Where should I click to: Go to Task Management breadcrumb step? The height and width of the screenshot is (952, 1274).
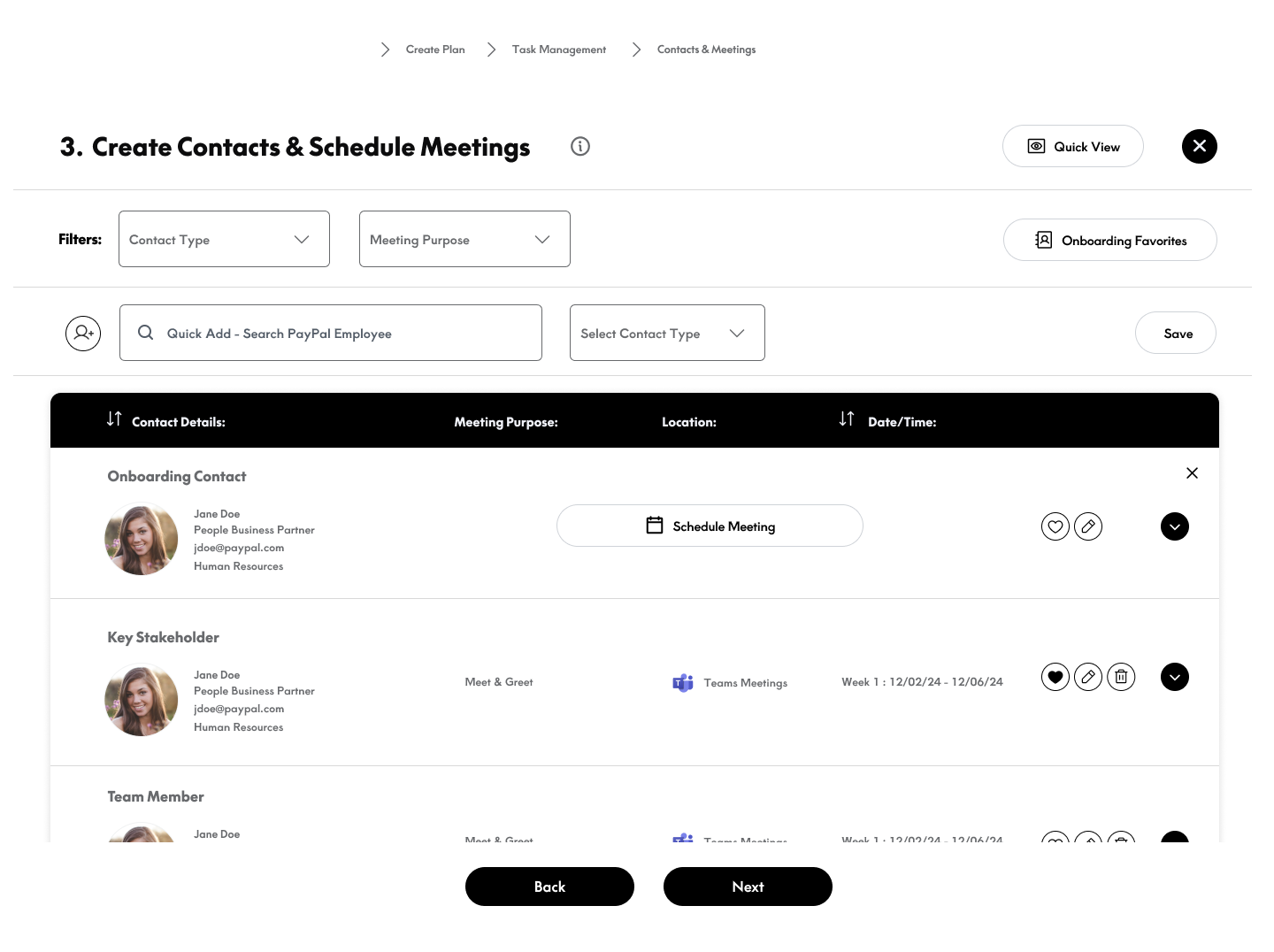(x=558, y=50)
